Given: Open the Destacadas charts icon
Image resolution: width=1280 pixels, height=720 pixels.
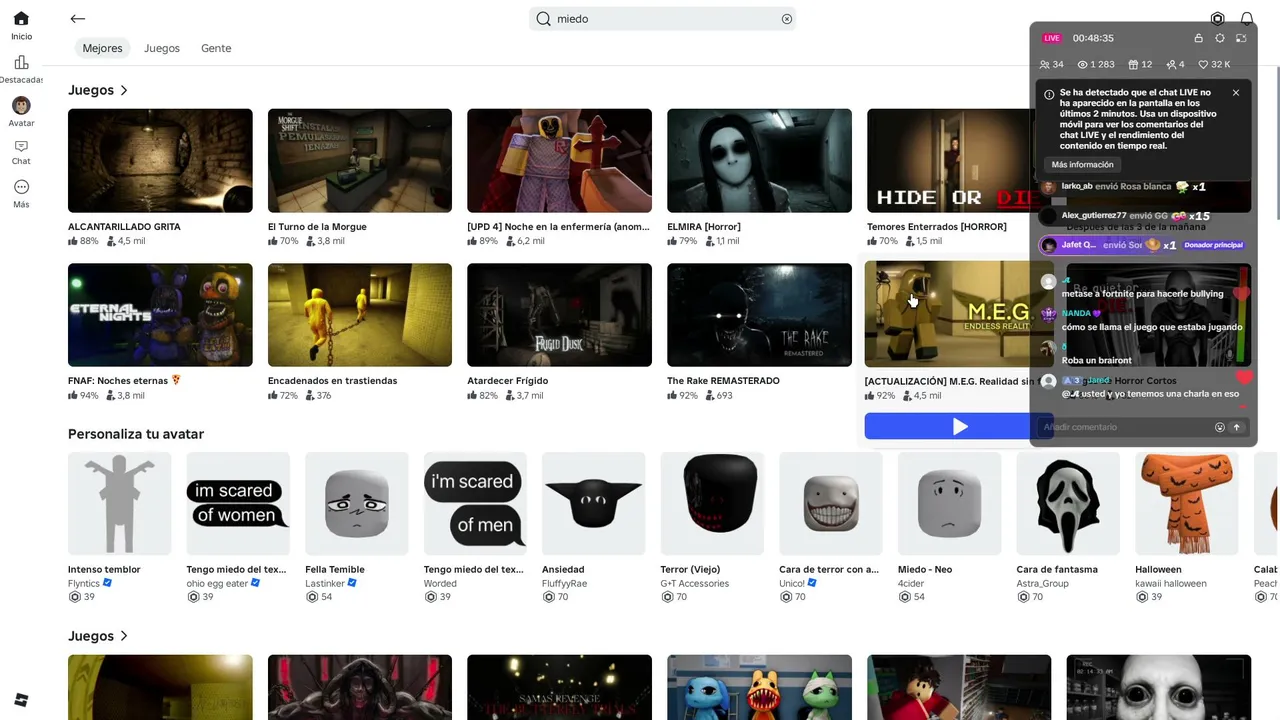Looking at the screenshot, I should (x=21, y=62).
